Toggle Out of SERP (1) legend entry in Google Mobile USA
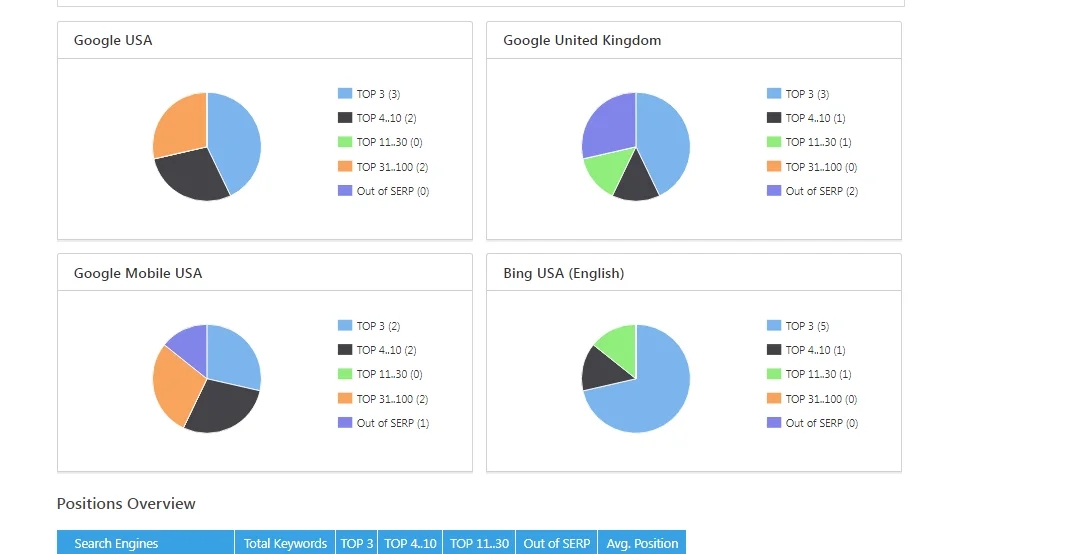Screen dimensions: 1084x554 [392, 423]
